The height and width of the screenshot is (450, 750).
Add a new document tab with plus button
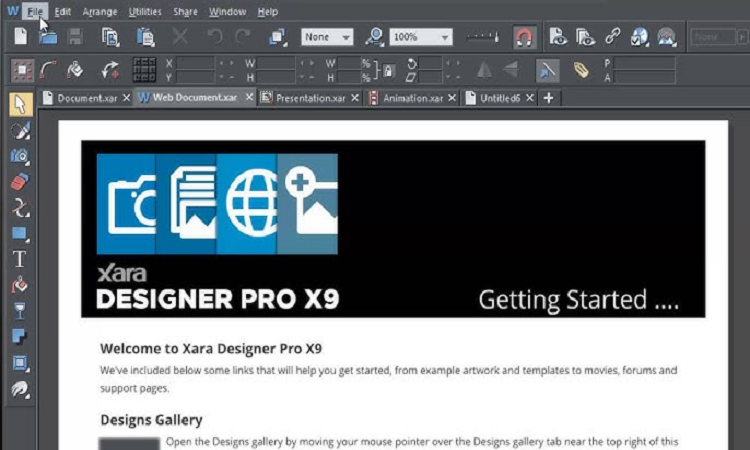coord(548,98)
